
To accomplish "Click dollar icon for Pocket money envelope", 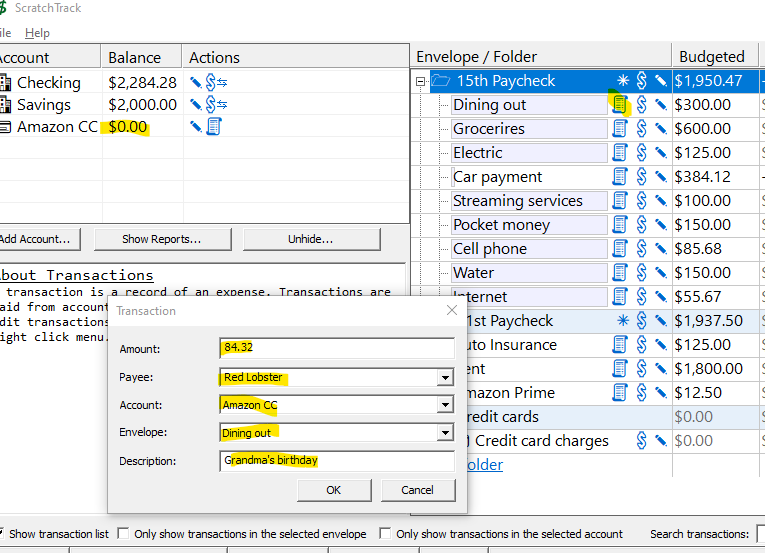I will [x=642, y=225].
